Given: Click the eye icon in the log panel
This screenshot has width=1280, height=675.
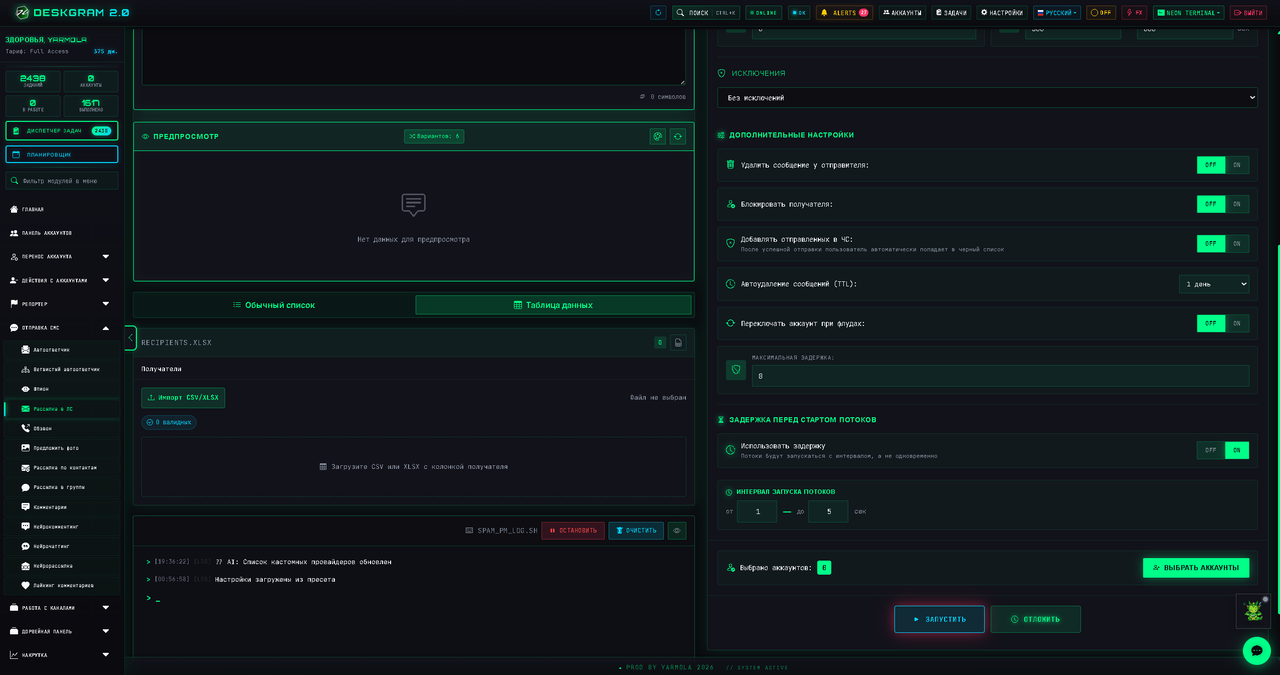Looking at the screenshot, I should 677,531.
